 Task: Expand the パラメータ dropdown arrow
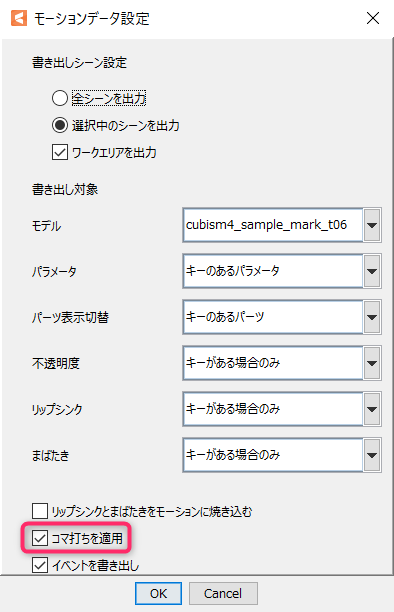372,271
